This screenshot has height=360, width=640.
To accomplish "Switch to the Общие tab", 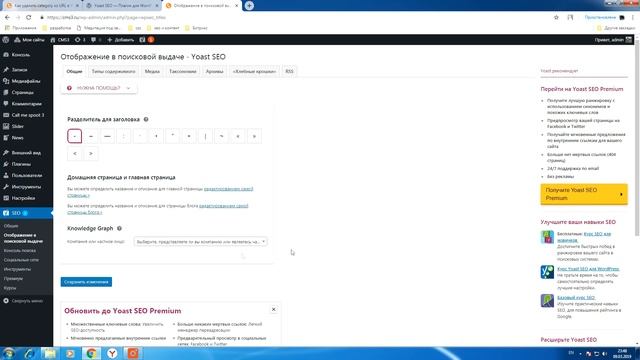I will tap(74, 71).
